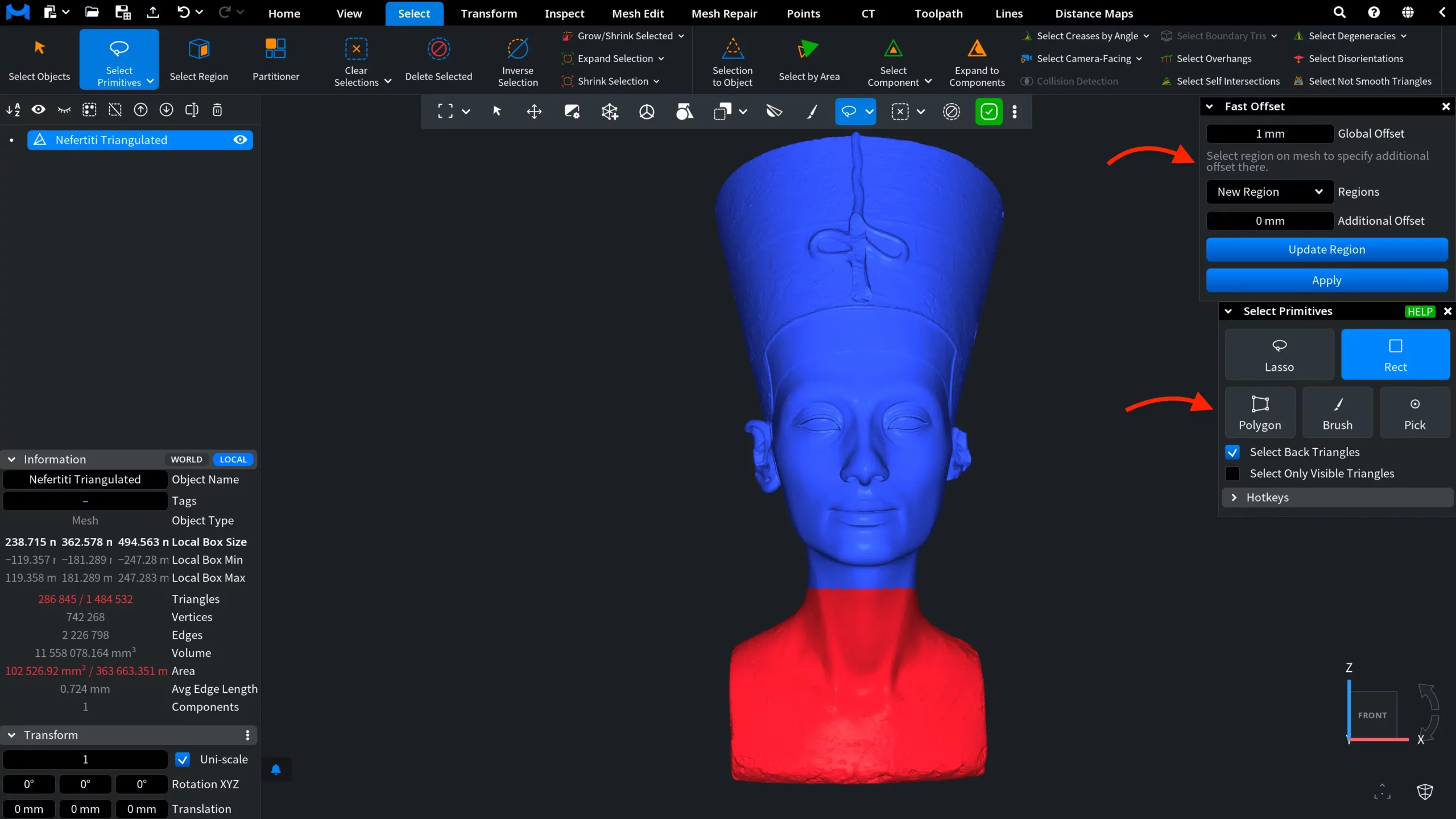
Task: Launch the Partitioner tool
Action: (276, 59)
